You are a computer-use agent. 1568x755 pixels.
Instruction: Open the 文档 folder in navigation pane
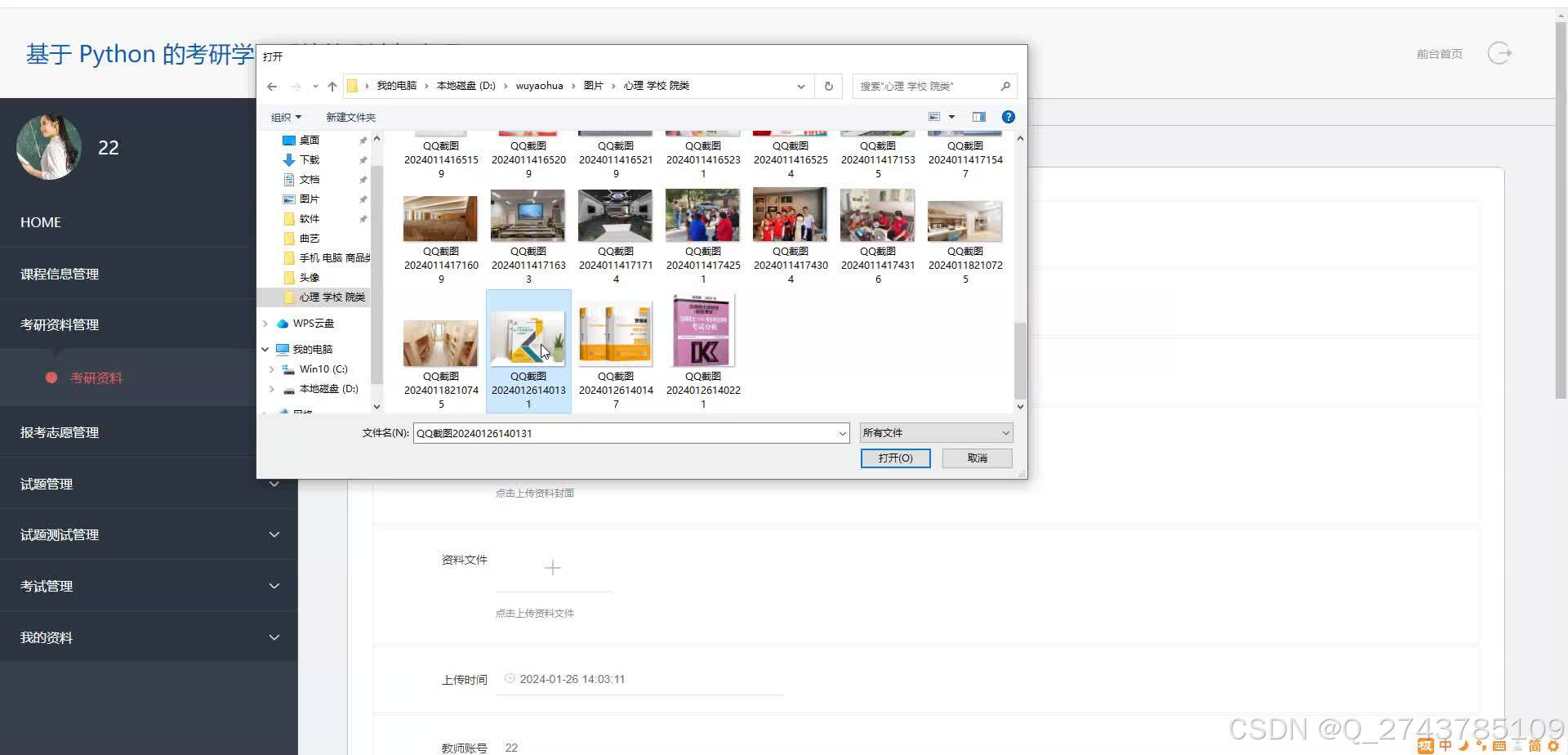(x=309, y=179)
